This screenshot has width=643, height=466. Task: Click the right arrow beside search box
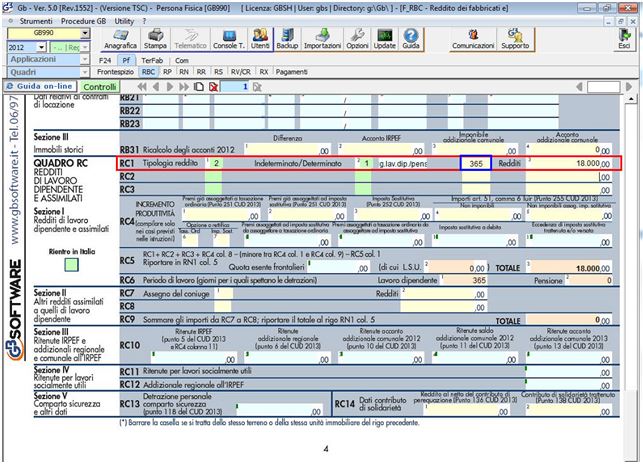click(629, 87)
